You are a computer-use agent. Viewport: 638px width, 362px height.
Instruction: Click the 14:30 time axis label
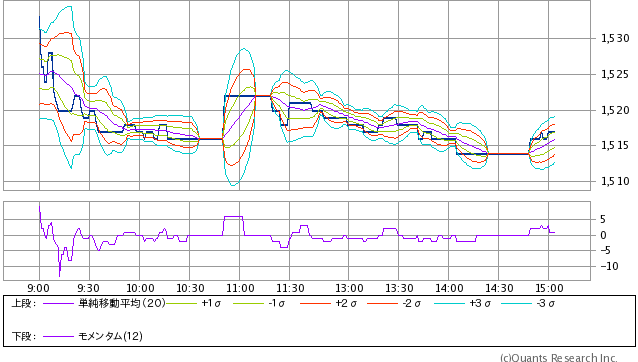click(499, 288)
